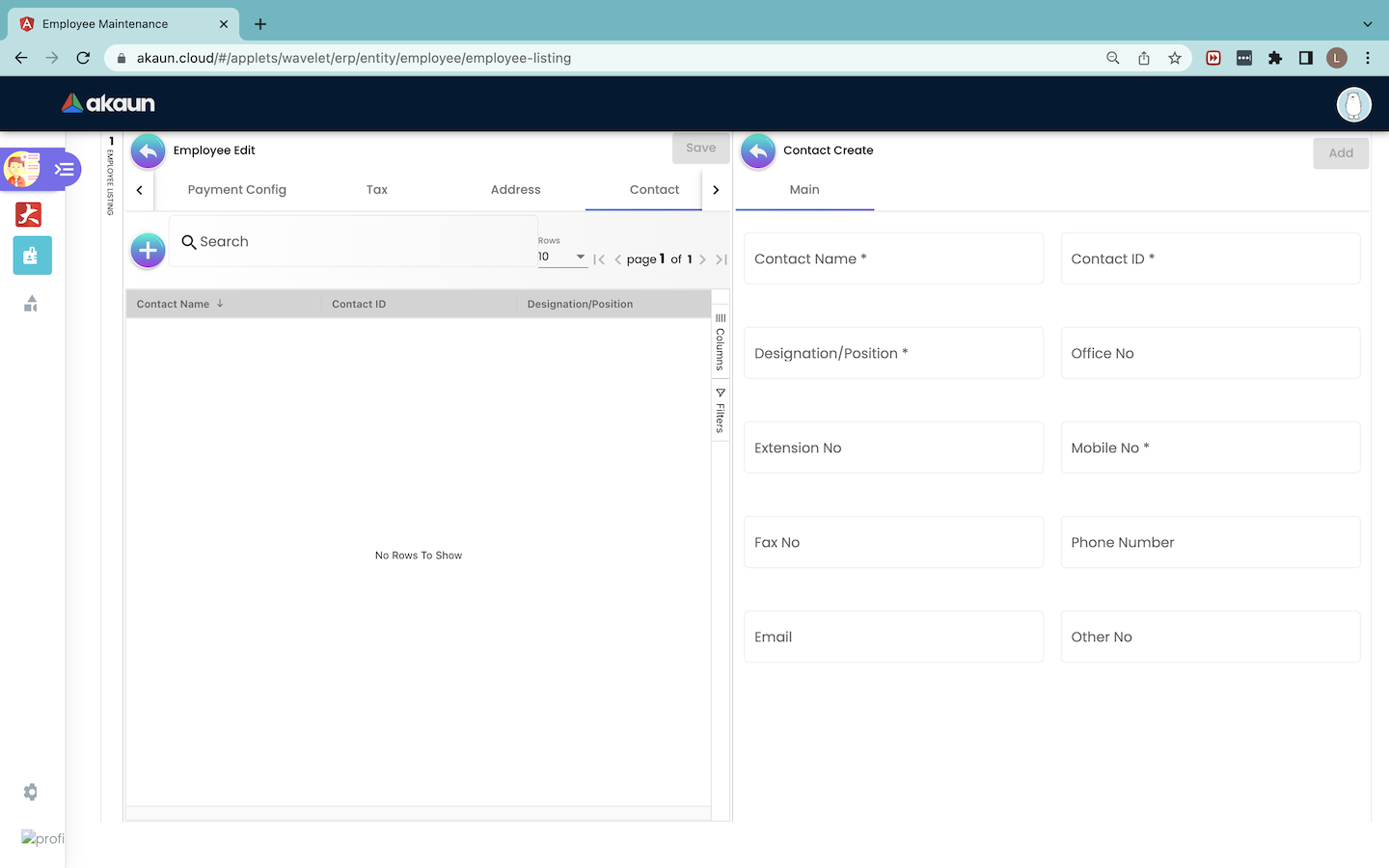
Task: Toggle the sidebar menu expand icon
Action: (65, 170)
